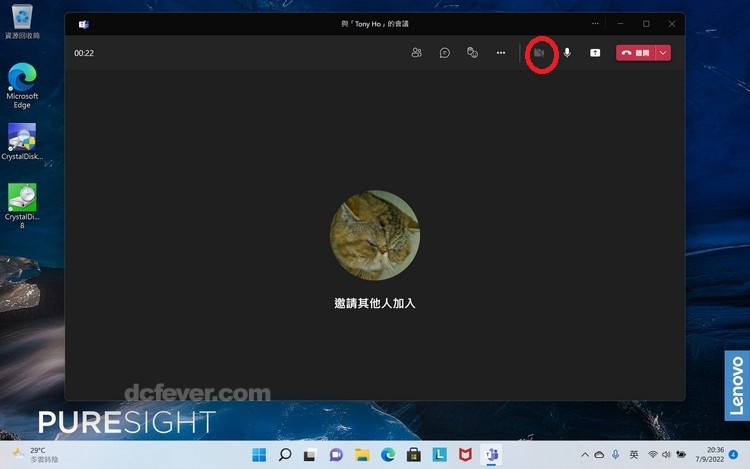Screen dimensions: 750x469
Task: Open the taskbar Chat app
Action: tap(336, 455)
